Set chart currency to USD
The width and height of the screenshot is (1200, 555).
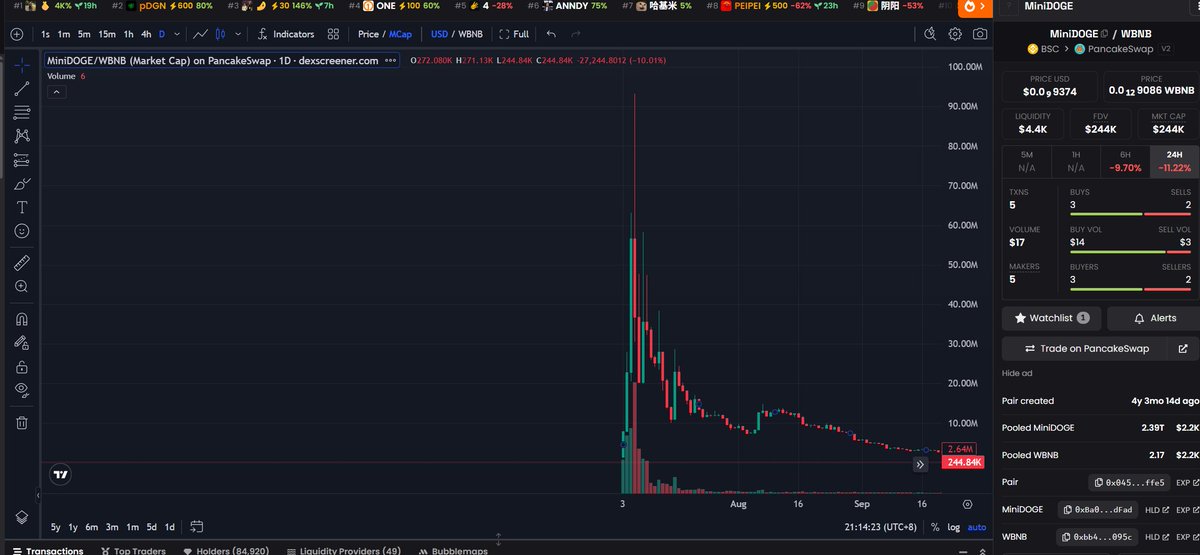[x=439, y=34]
